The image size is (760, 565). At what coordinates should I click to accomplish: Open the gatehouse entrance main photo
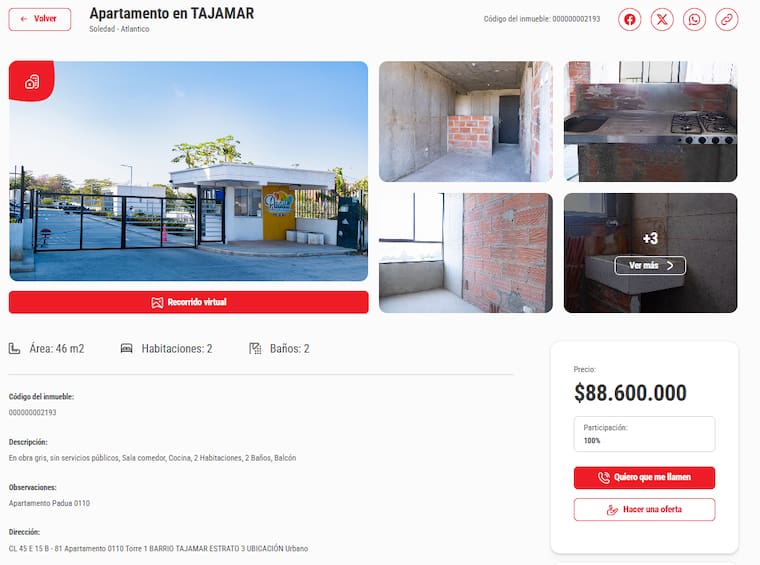point(189,171)
